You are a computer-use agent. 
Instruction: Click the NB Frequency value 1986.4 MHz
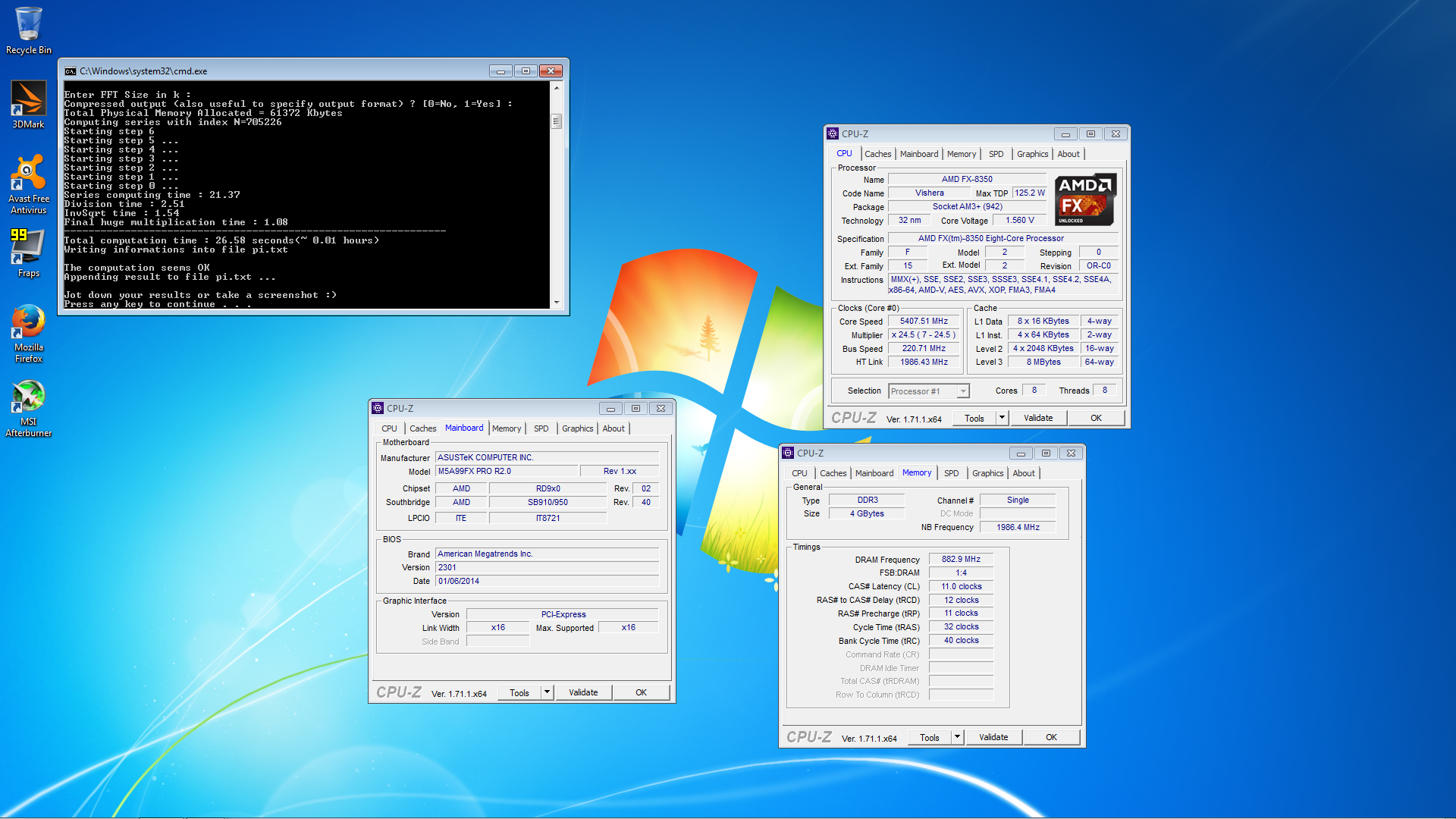(x=1018, y=527)
